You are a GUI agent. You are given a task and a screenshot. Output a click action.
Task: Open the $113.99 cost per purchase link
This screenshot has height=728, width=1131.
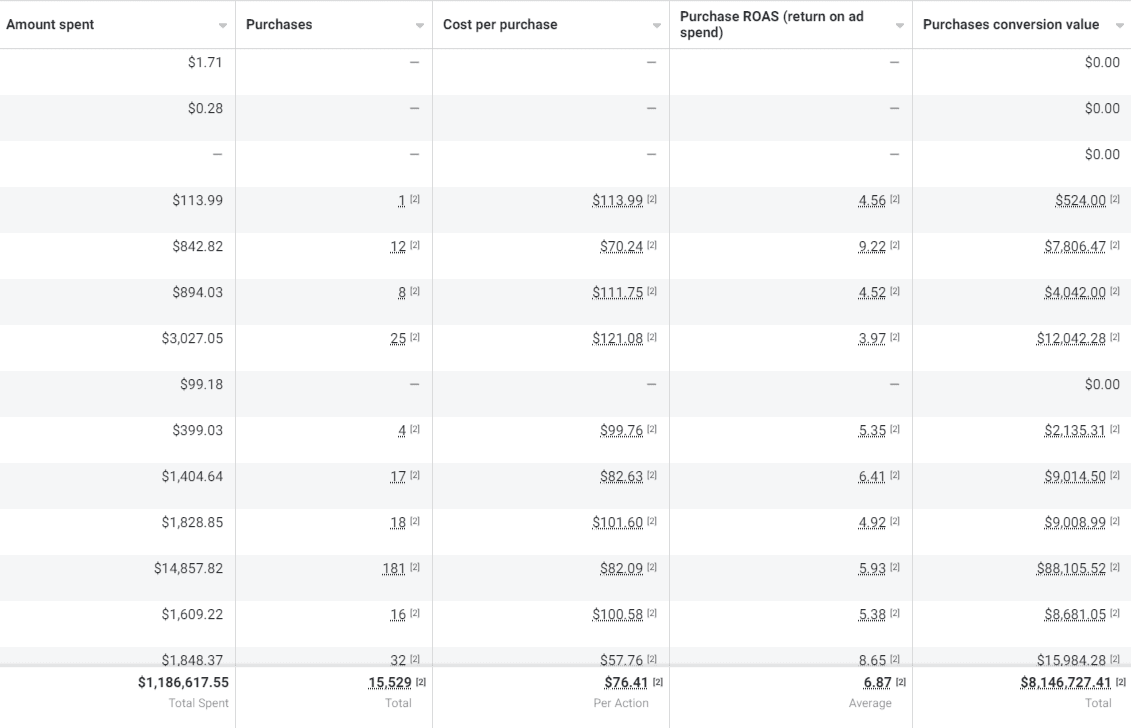pyautogui.click(x=617, y=200)
